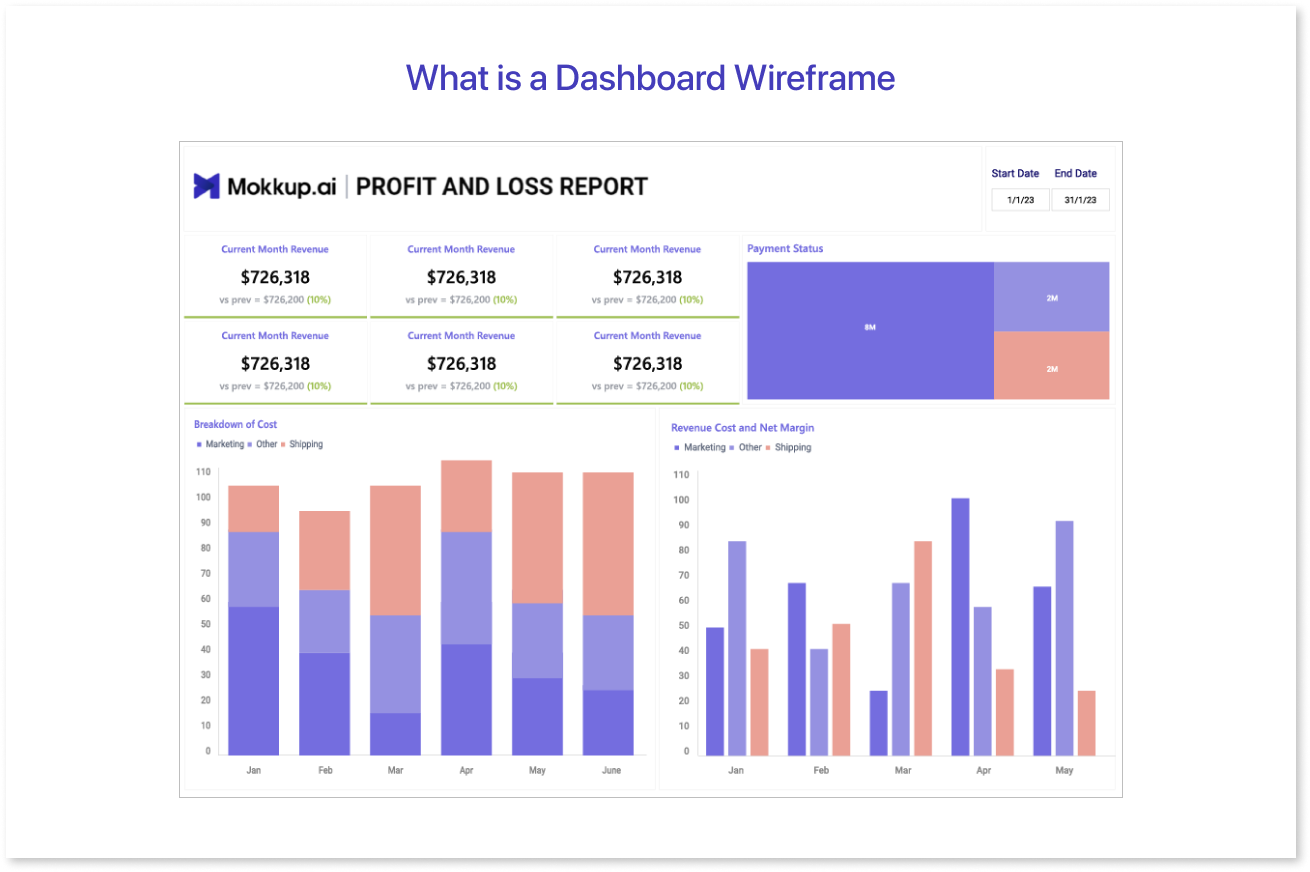Click the Feb label under Revenue Cost chart
Screen dimensions: 1310x872
click(820, 770)
